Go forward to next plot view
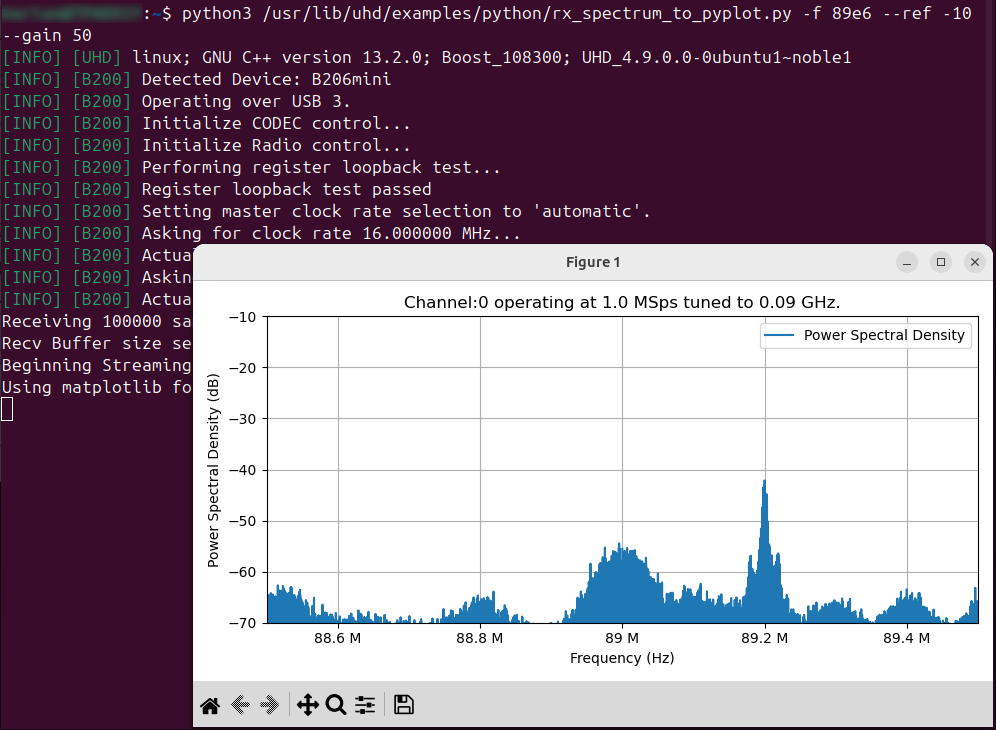Screen dimensions: 996x730 pos(269,705)
